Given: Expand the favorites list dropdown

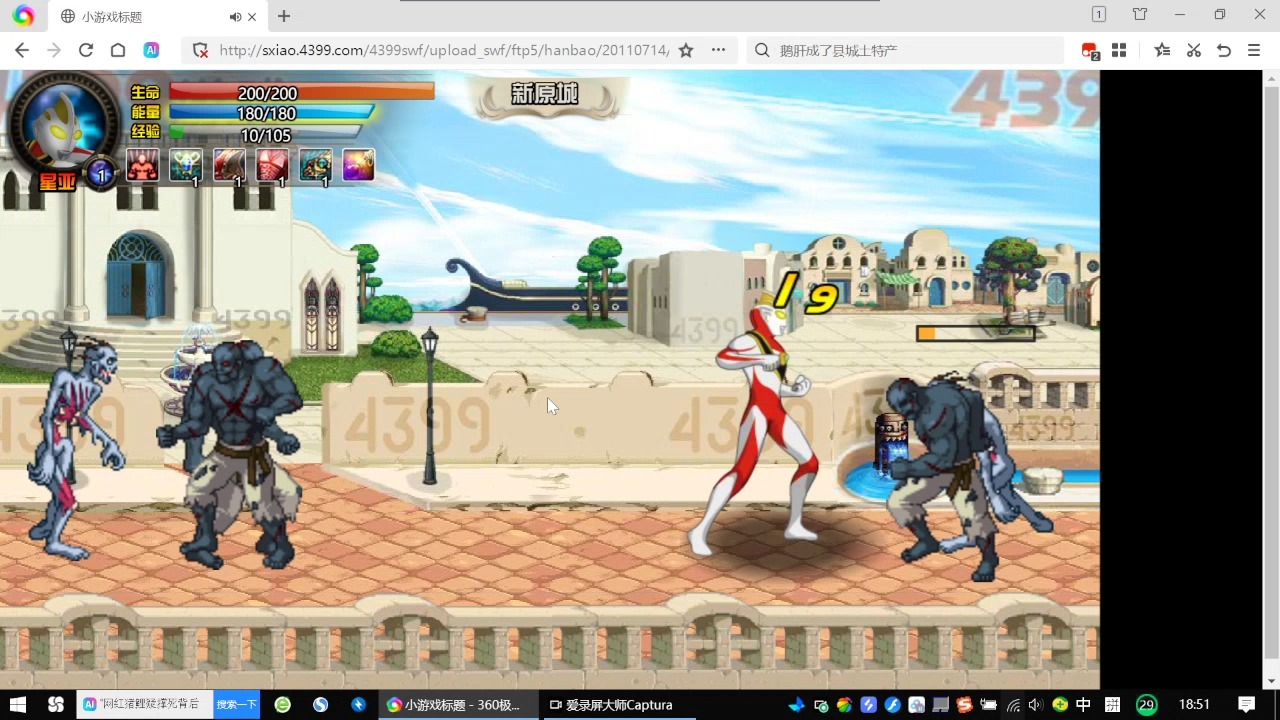Looking at the screenshot, I should tap(1161, 50).
